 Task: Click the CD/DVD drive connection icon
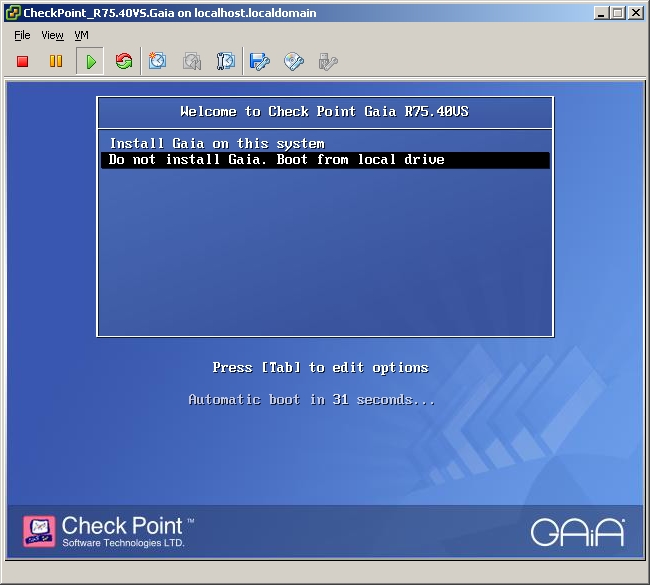[293, 61]
